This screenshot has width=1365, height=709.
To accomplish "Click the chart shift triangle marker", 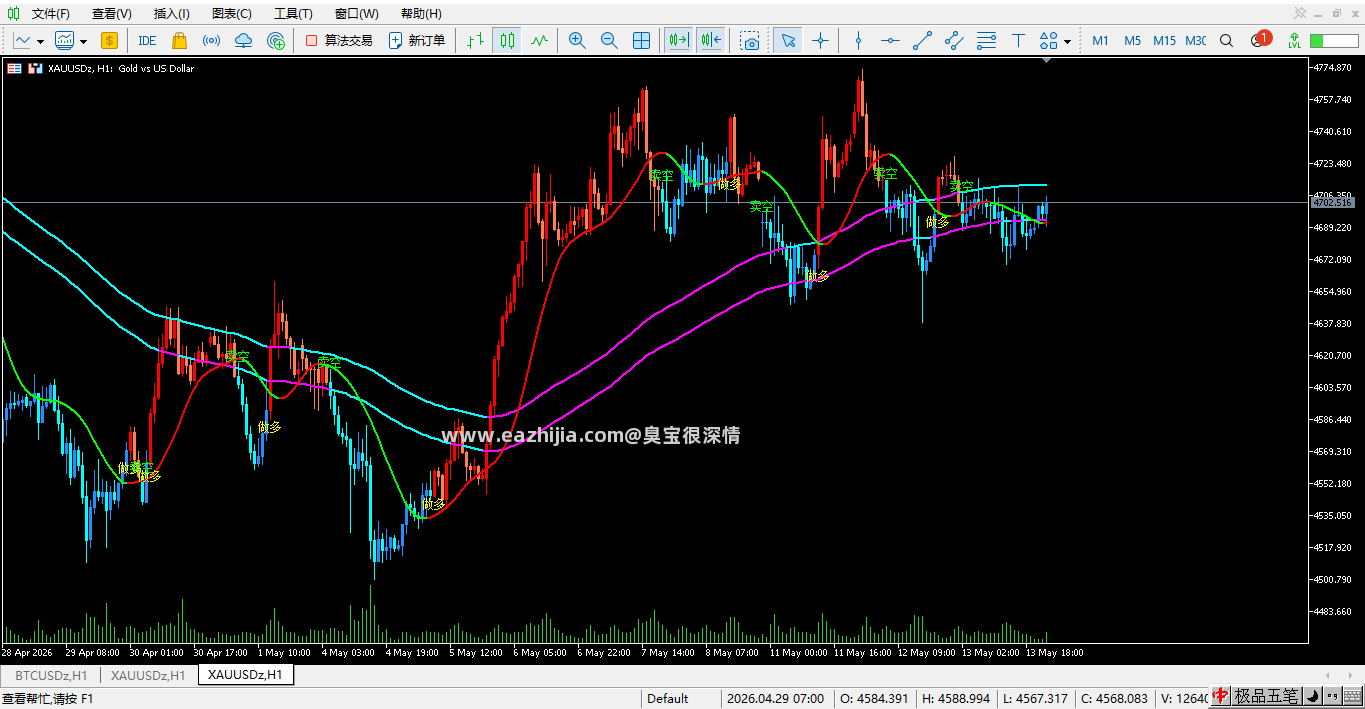I will [1046, 61].
